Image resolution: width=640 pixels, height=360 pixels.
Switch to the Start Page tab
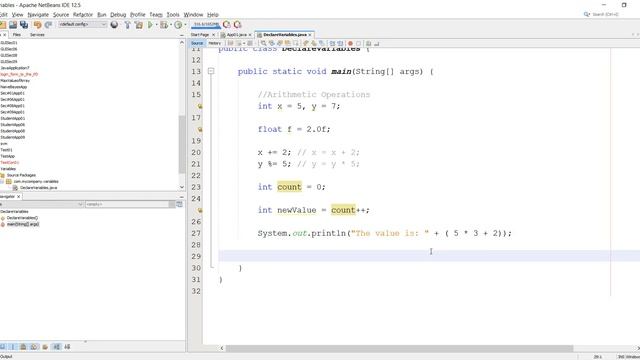tap(200, 35)
